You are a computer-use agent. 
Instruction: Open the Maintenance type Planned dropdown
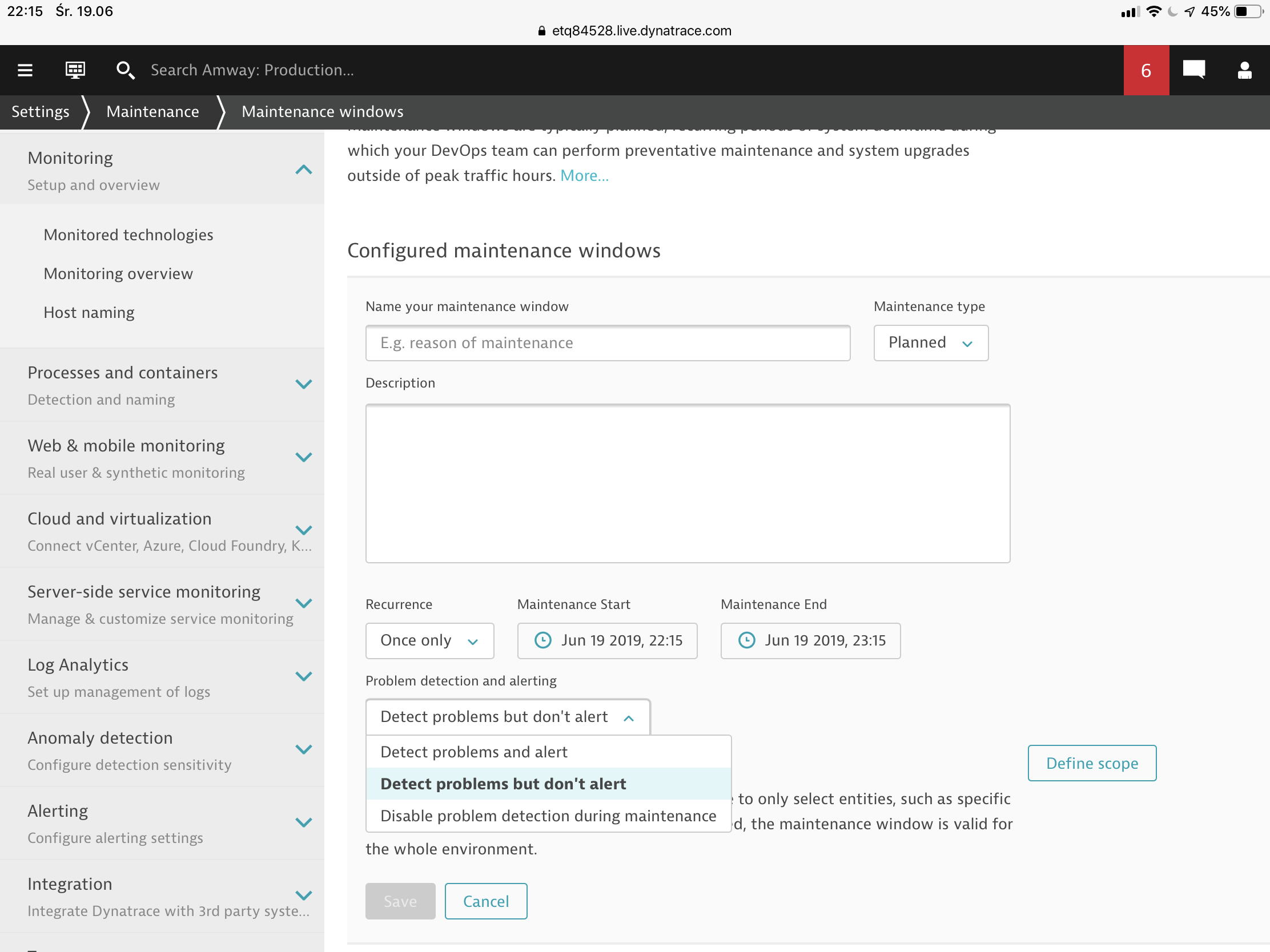[x=930, y=343]
